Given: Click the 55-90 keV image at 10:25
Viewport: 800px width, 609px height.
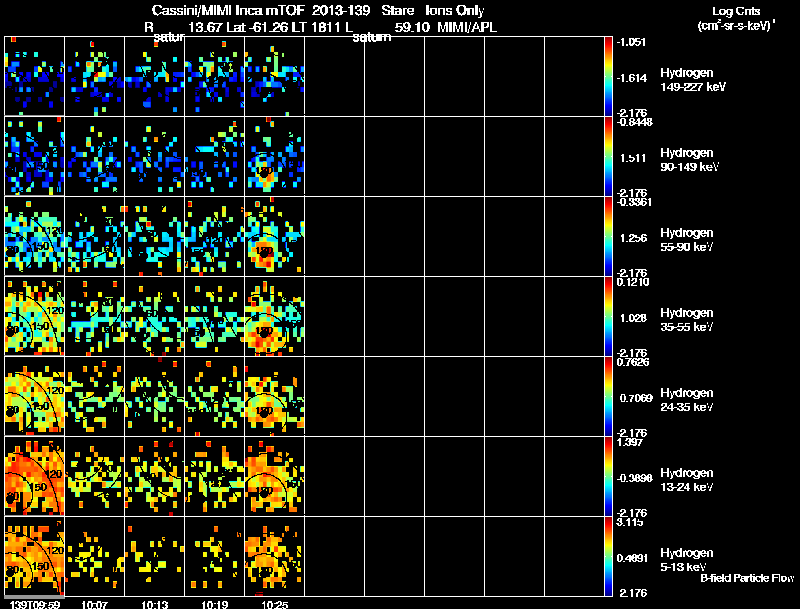Looking at the screenshot, I should click(x=274, y=236).
